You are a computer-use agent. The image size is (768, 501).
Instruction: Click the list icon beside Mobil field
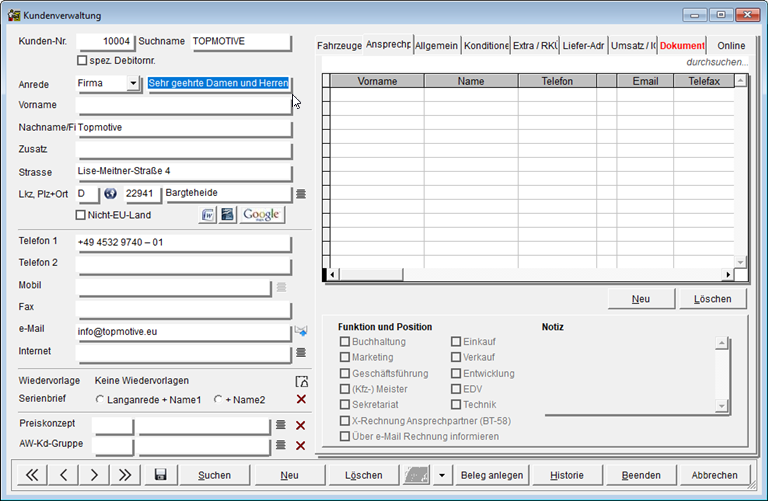[281, 287]
